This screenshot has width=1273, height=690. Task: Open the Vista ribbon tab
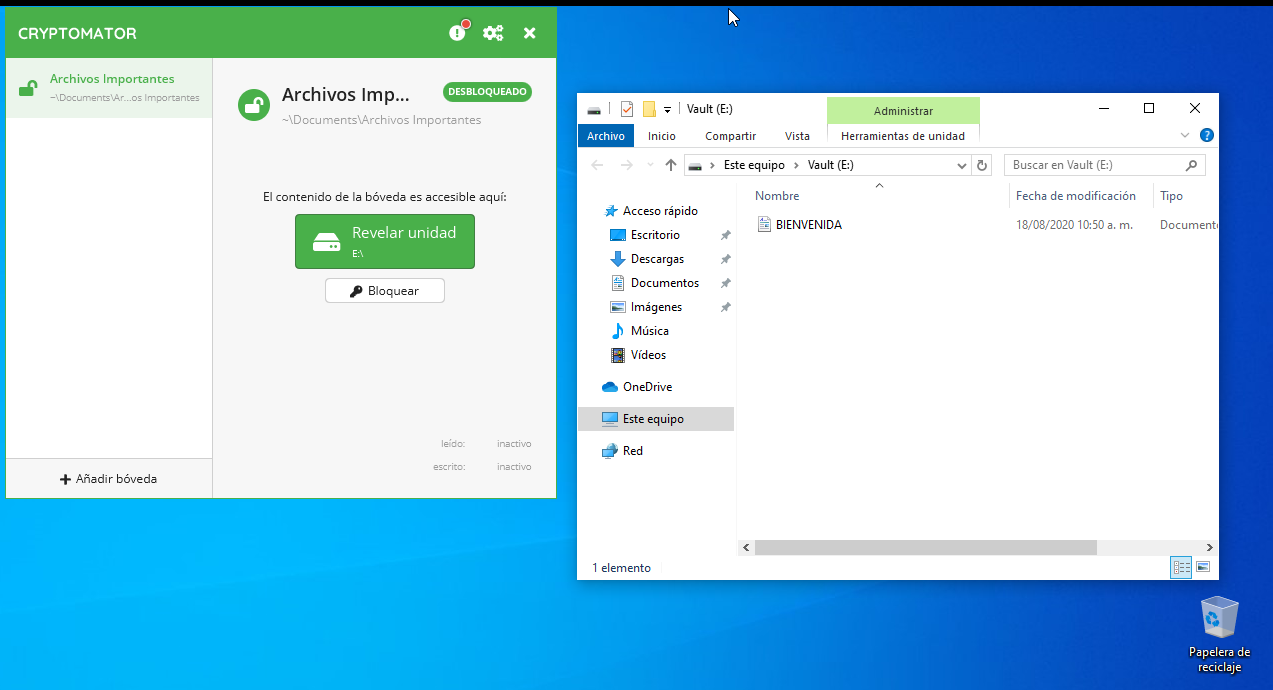(798, 136)
